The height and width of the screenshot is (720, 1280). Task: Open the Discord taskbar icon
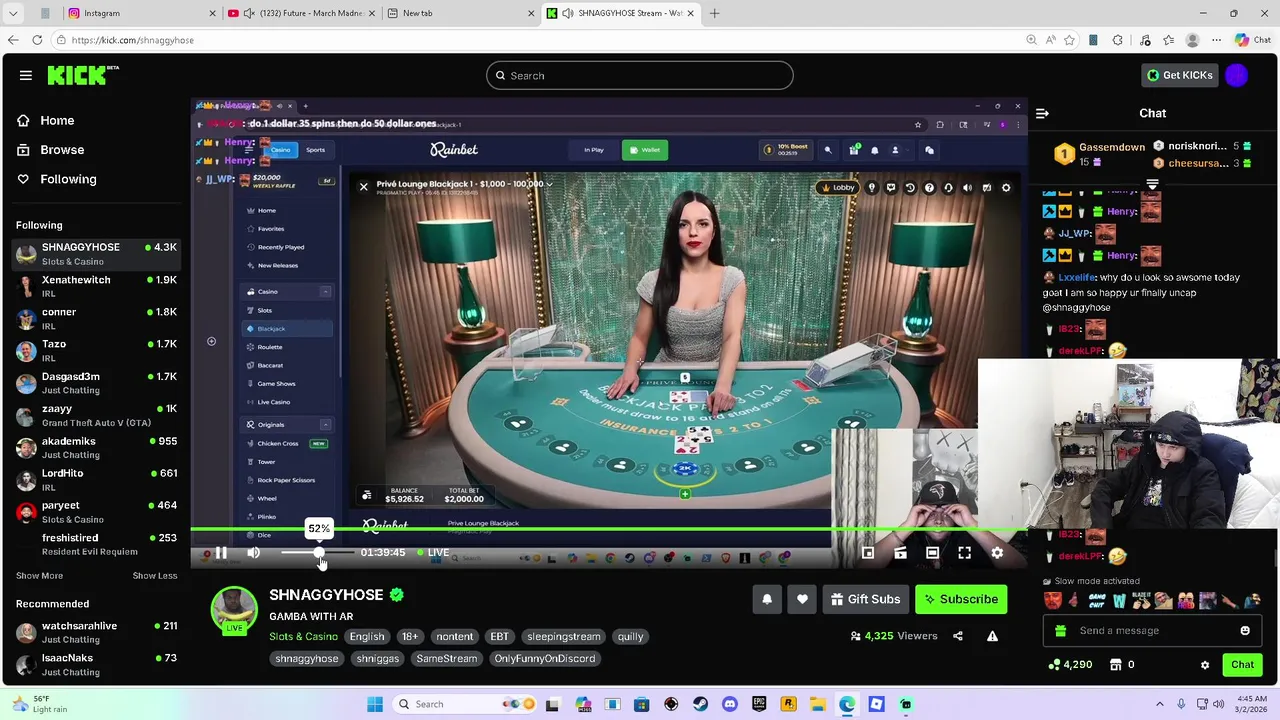tap(730, 704)
